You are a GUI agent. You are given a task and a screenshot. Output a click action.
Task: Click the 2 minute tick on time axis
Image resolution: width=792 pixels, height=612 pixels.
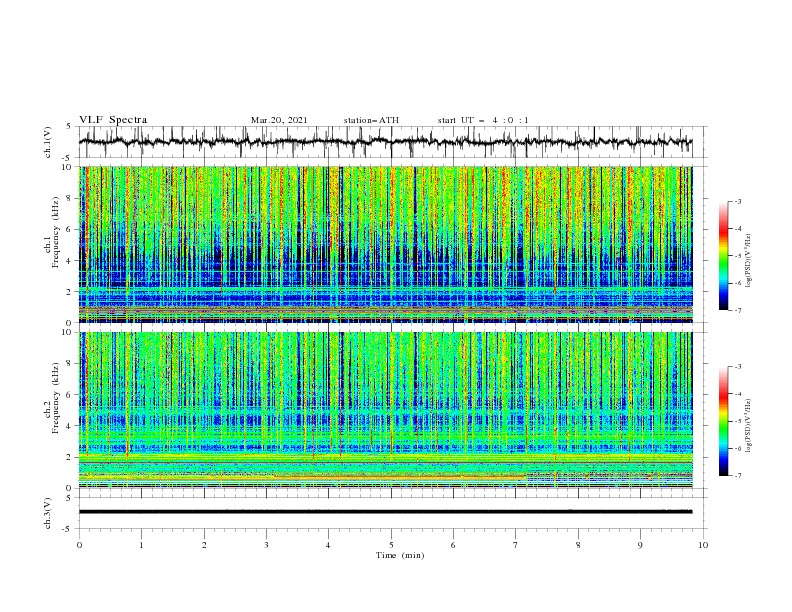coord(204,545)
